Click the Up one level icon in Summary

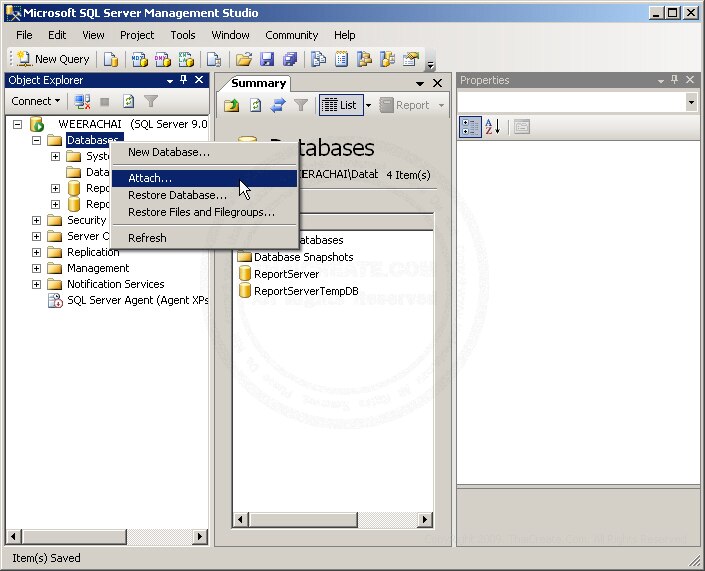click(x=232, y=105)
